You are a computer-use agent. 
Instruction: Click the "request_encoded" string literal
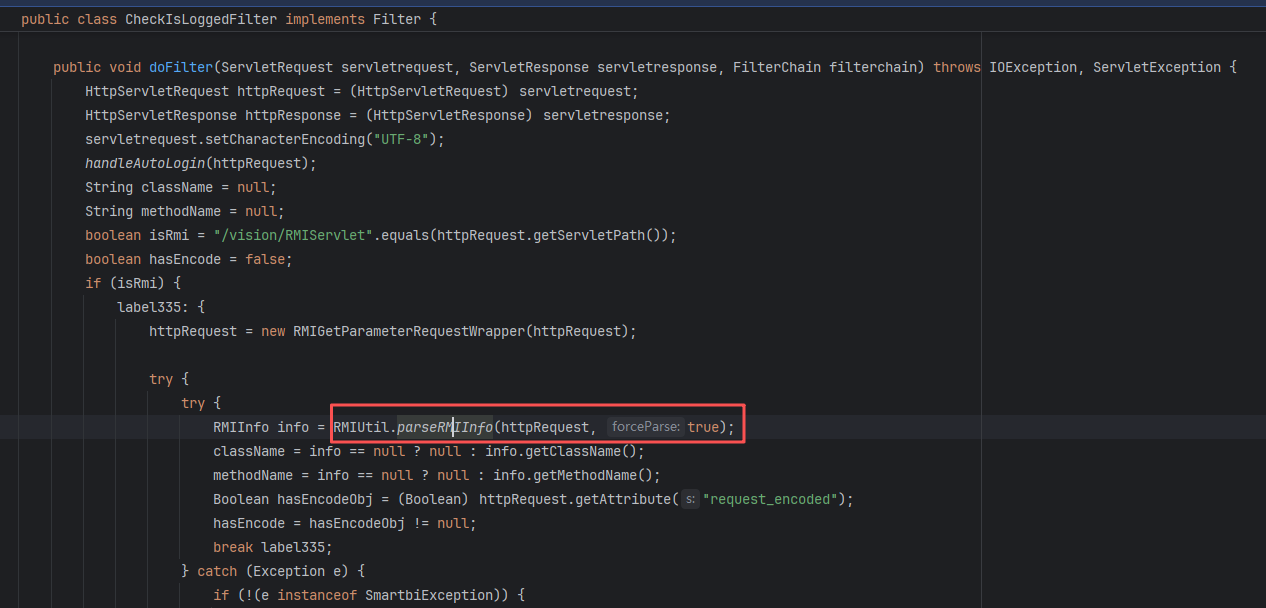coord(768,499)
